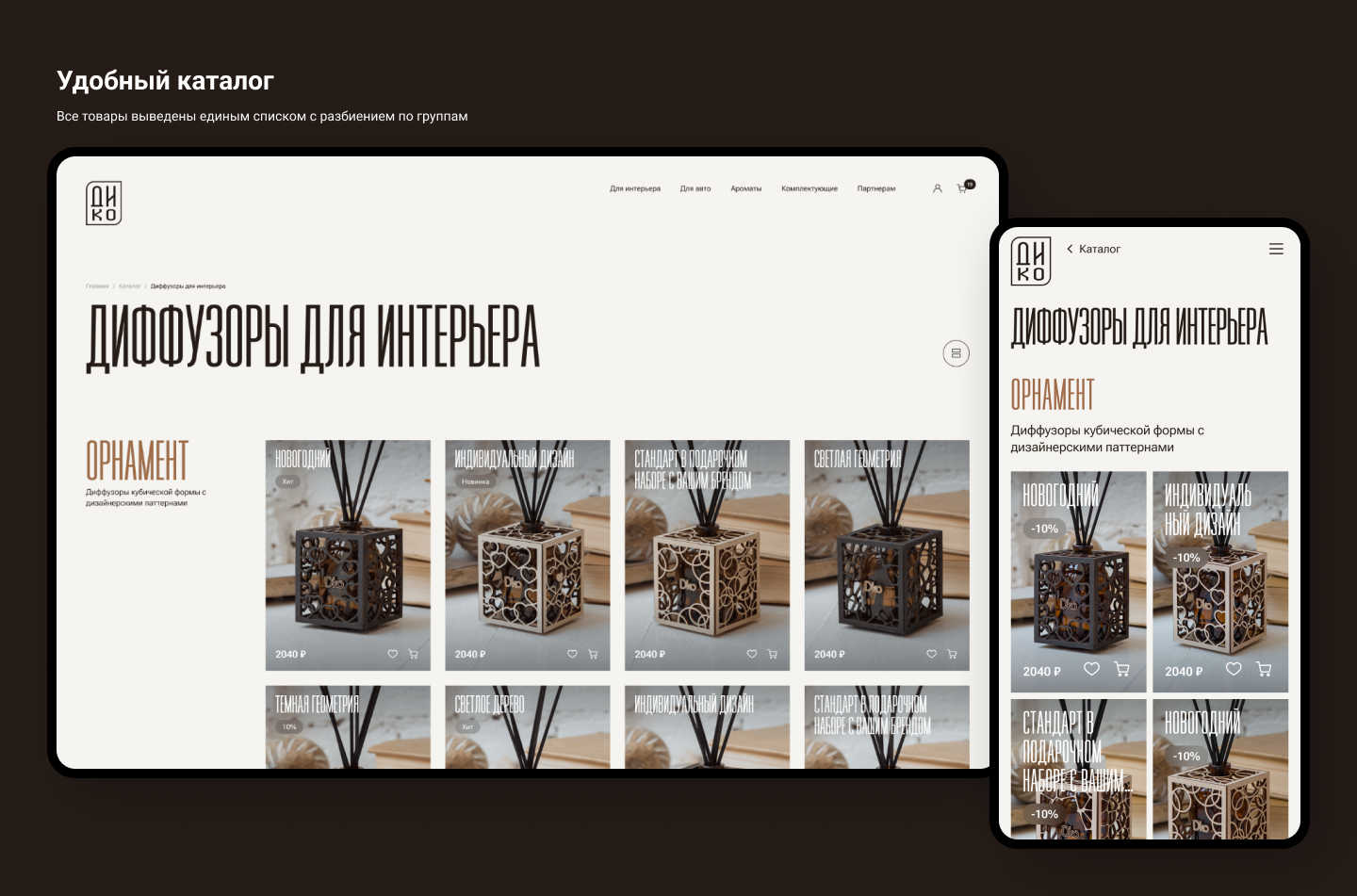Click the mobile ДИФФУЗОРЫ ДЛЯ ИНТЕРЬЕРА title
The image size is (1357, 896).
[1139, 327]
